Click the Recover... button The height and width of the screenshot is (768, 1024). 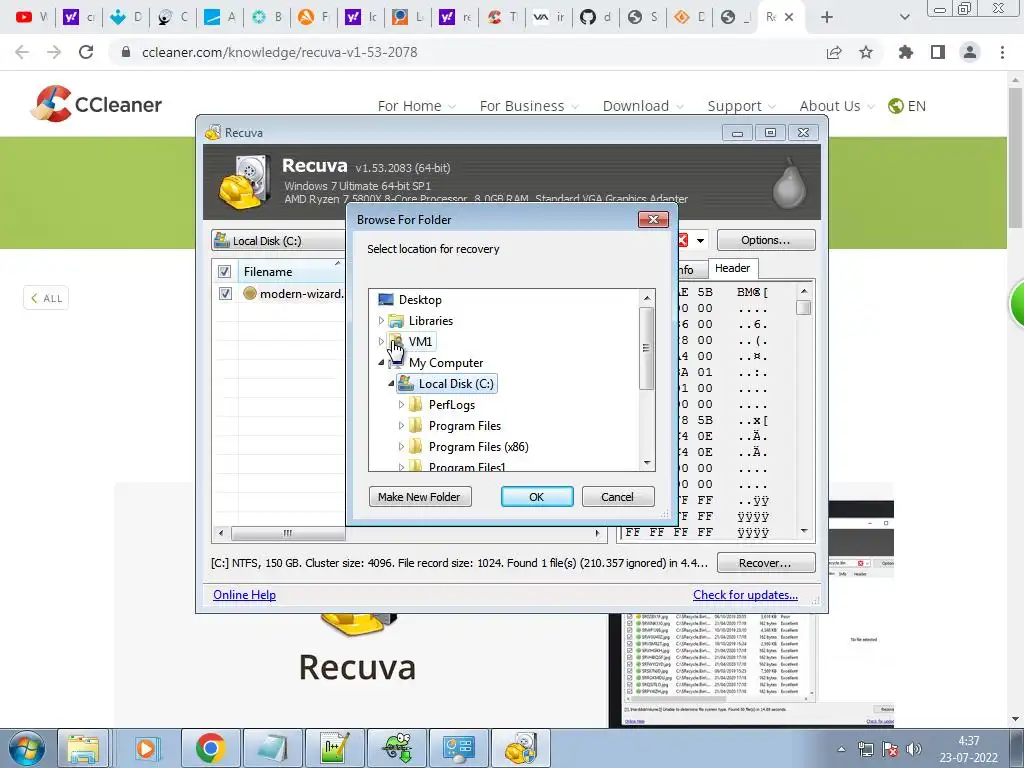pos(766,562)
